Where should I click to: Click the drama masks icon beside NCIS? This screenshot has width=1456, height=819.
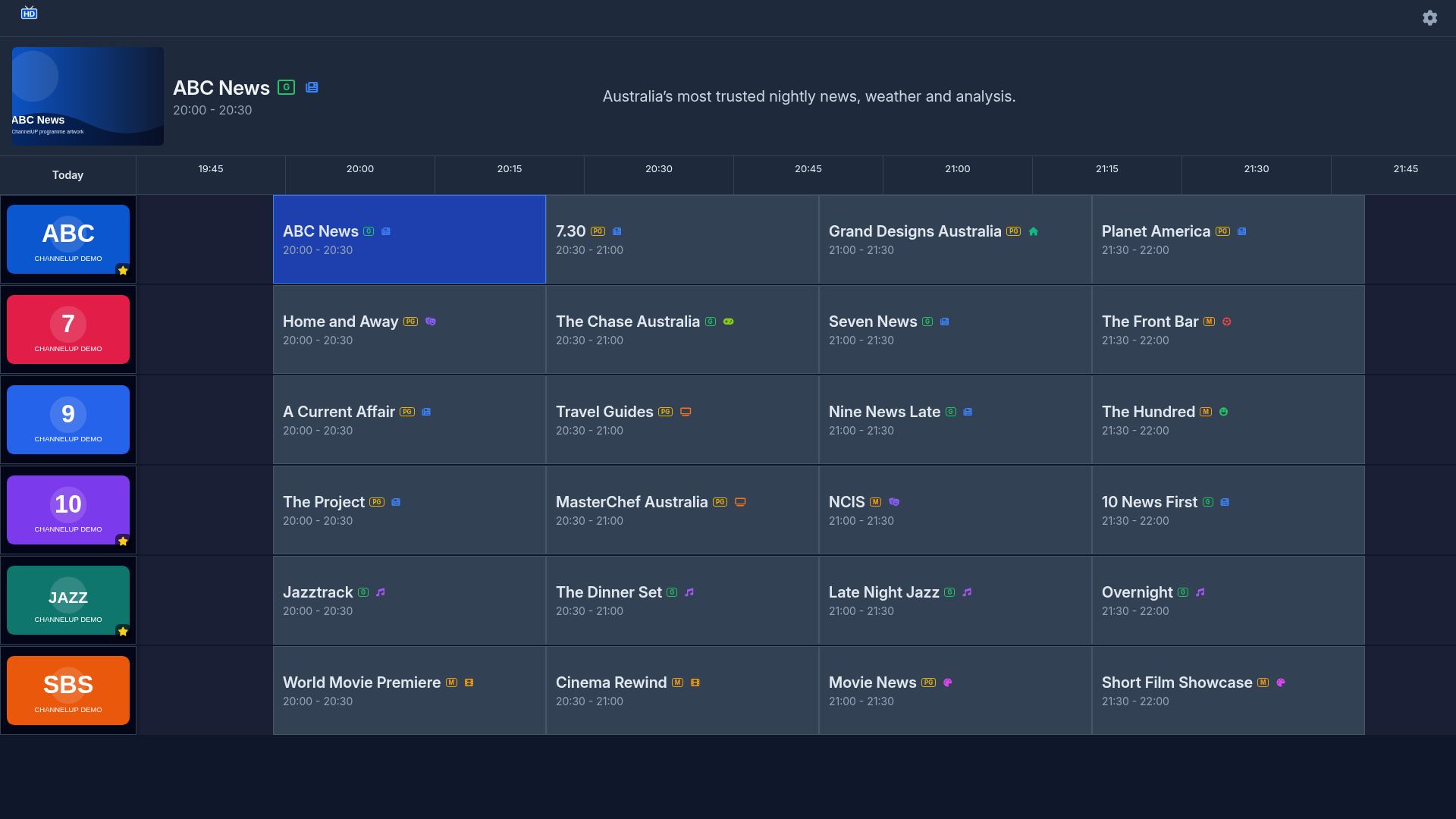tap(894, 502)
